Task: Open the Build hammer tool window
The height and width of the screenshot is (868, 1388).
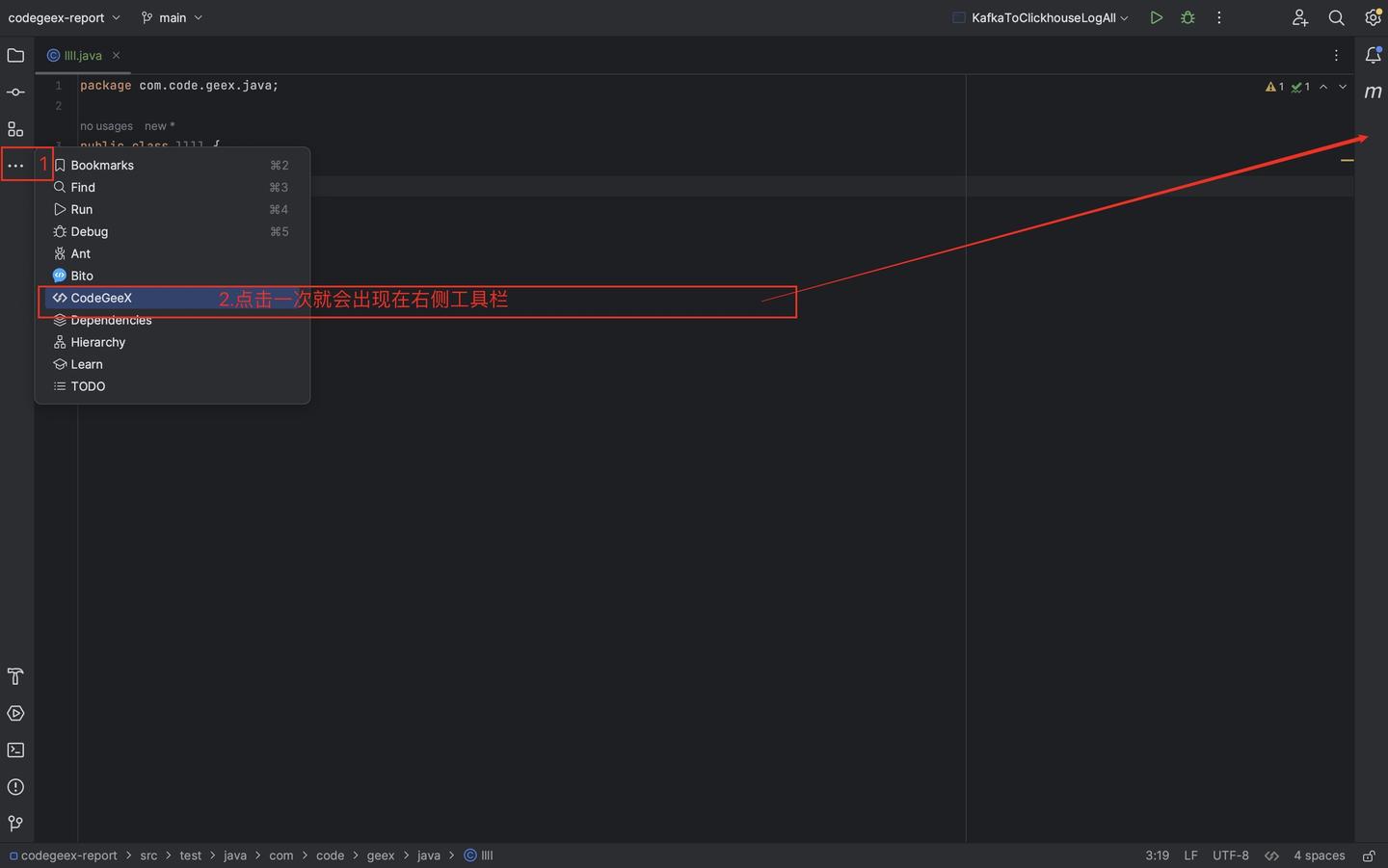Action: 15,676
